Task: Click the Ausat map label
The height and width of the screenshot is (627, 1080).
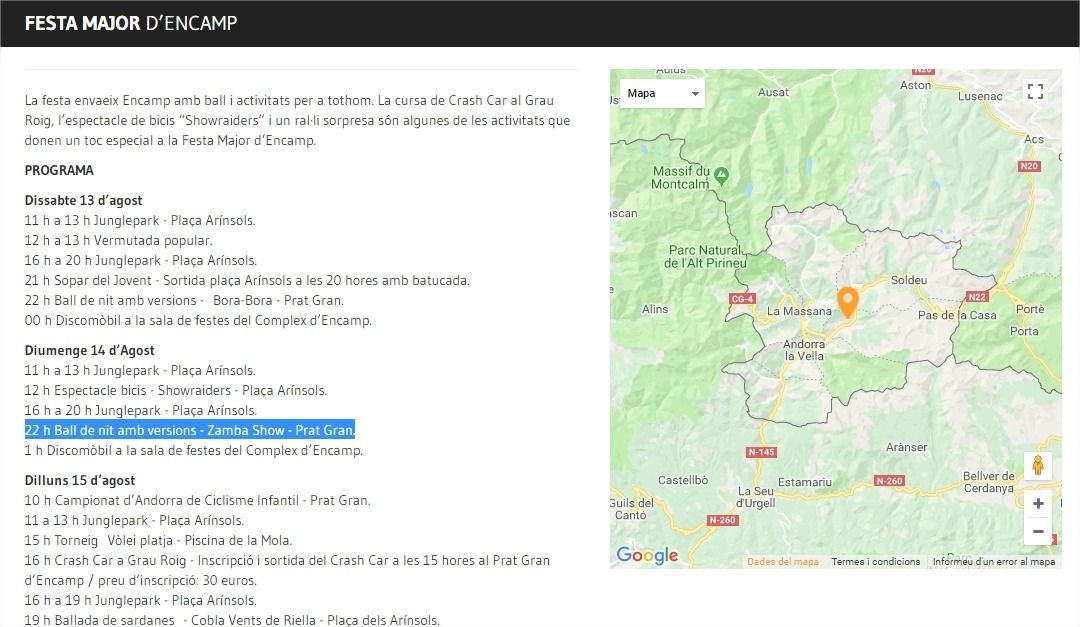Action: [773, 92]
